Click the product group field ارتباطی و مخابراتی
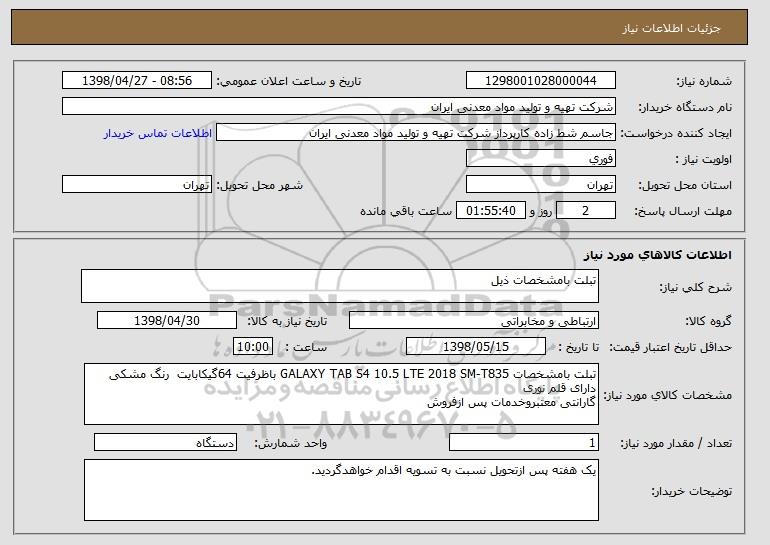Image resolution: width=770 pixels, height=545 pixels. point(474,321)
